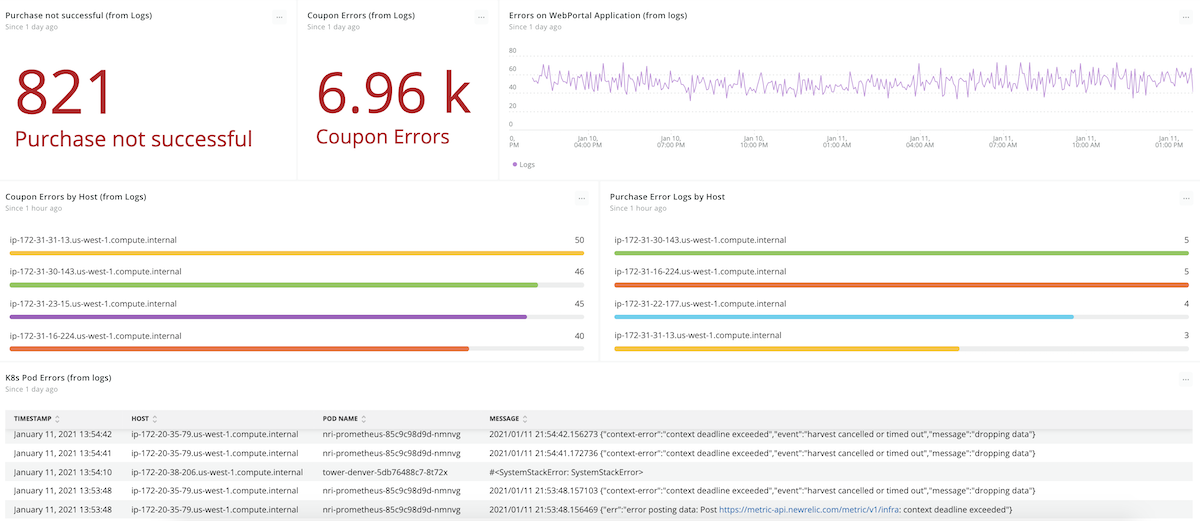Click coupon error count 40
This screenshot has height=521, width=1200.
579,336
